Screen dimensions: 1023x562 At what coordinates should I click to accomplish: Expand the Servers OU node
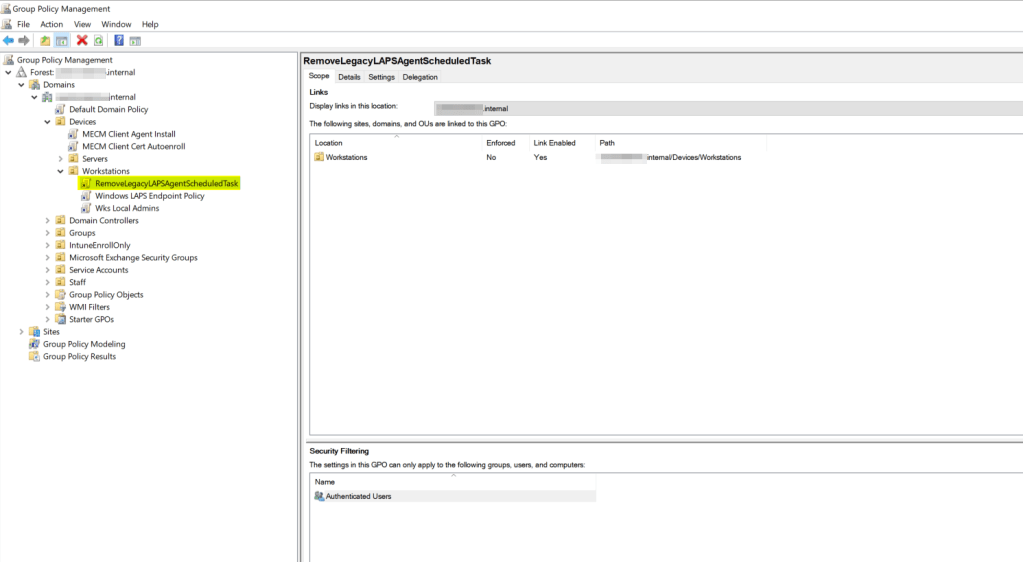click(60, 159)
